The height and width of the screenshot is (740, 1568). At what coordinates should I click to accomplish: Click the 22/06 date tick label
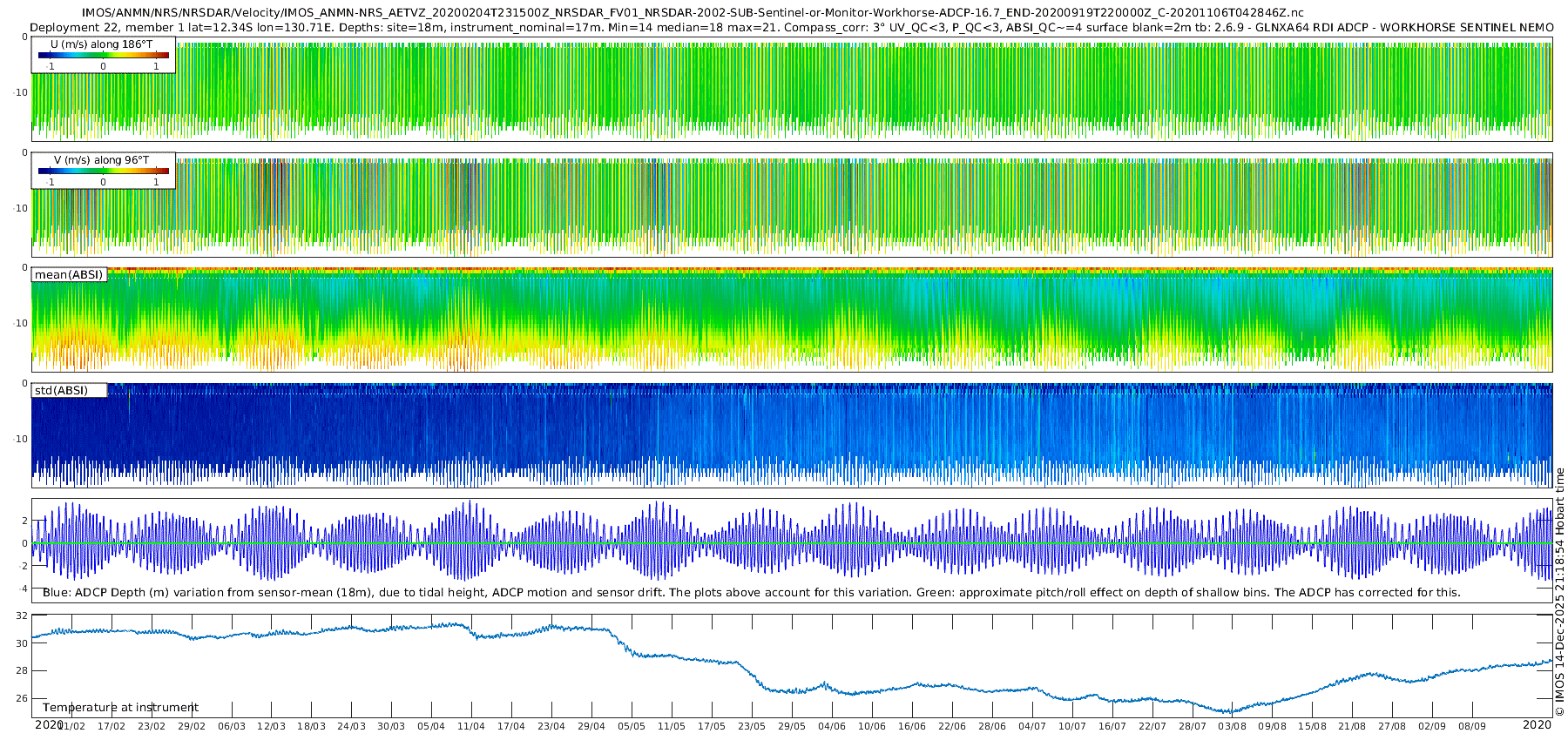click(952, 726)
